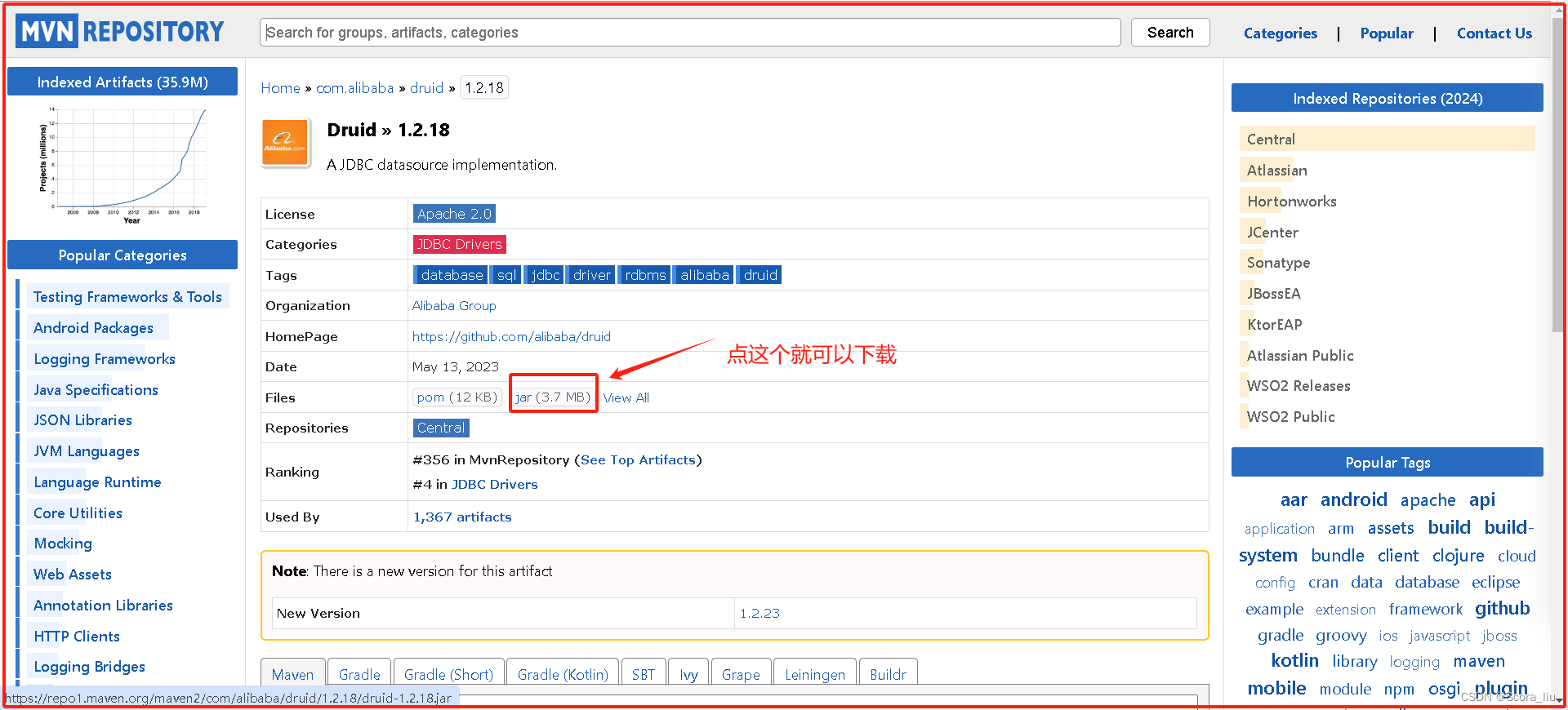Screen dimensions: 1568x710
Task: Click the Search button
Action: [1170, 33]
